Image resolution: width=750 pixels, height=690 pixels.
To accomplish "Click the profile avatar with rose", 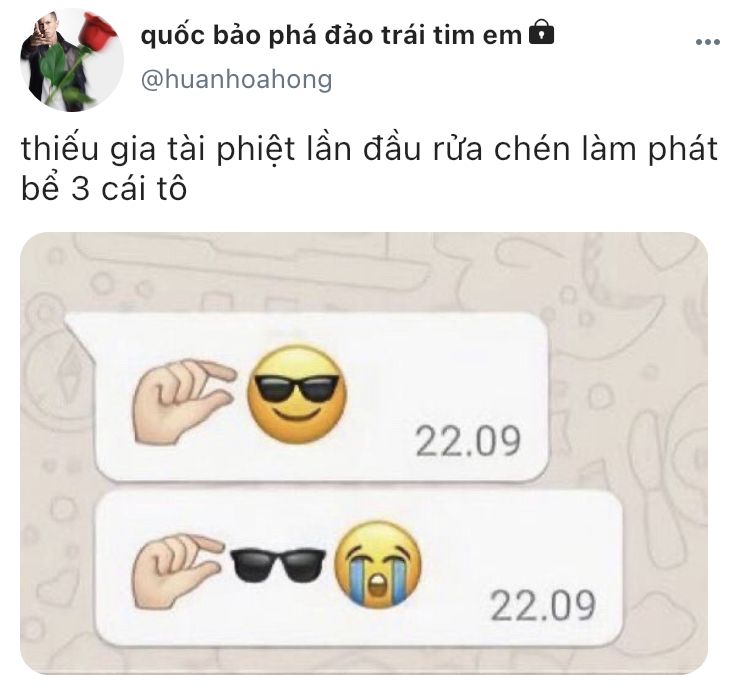I will point(72,60).
